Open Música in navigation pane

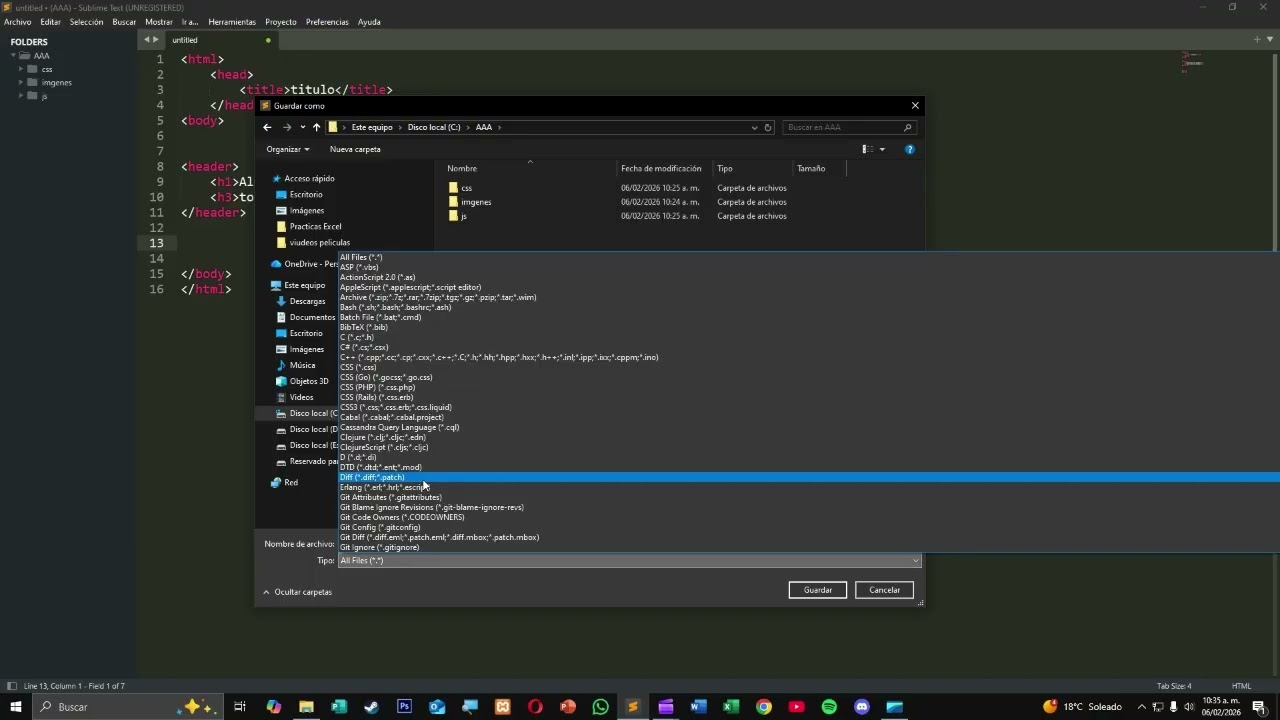302,365
